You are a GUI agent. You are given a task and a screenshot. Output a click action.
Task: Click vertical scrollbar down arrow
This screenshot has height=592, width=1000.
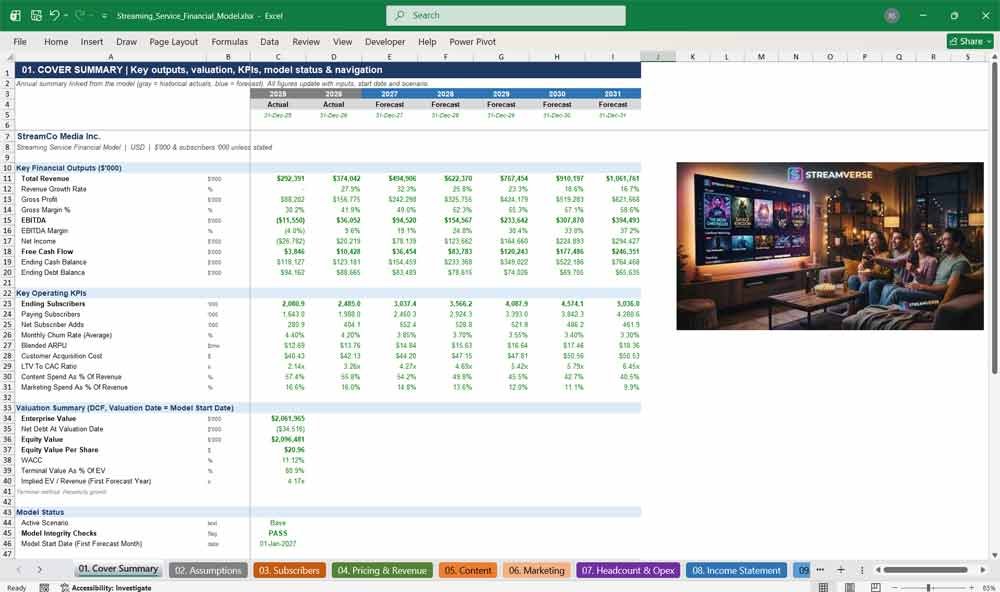coord(994,556)
